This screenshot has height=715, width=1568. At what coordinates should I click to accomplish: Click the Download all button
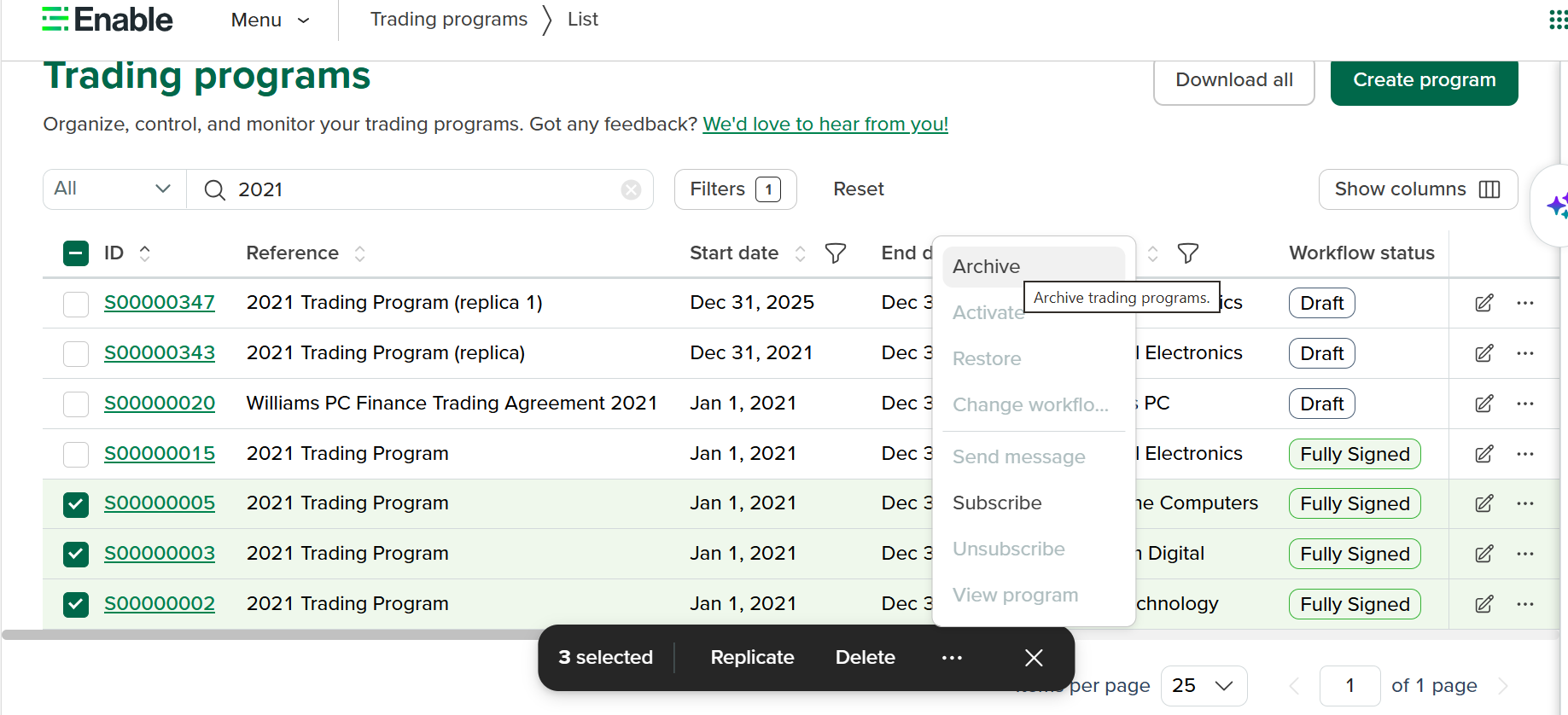(1234, 80)
